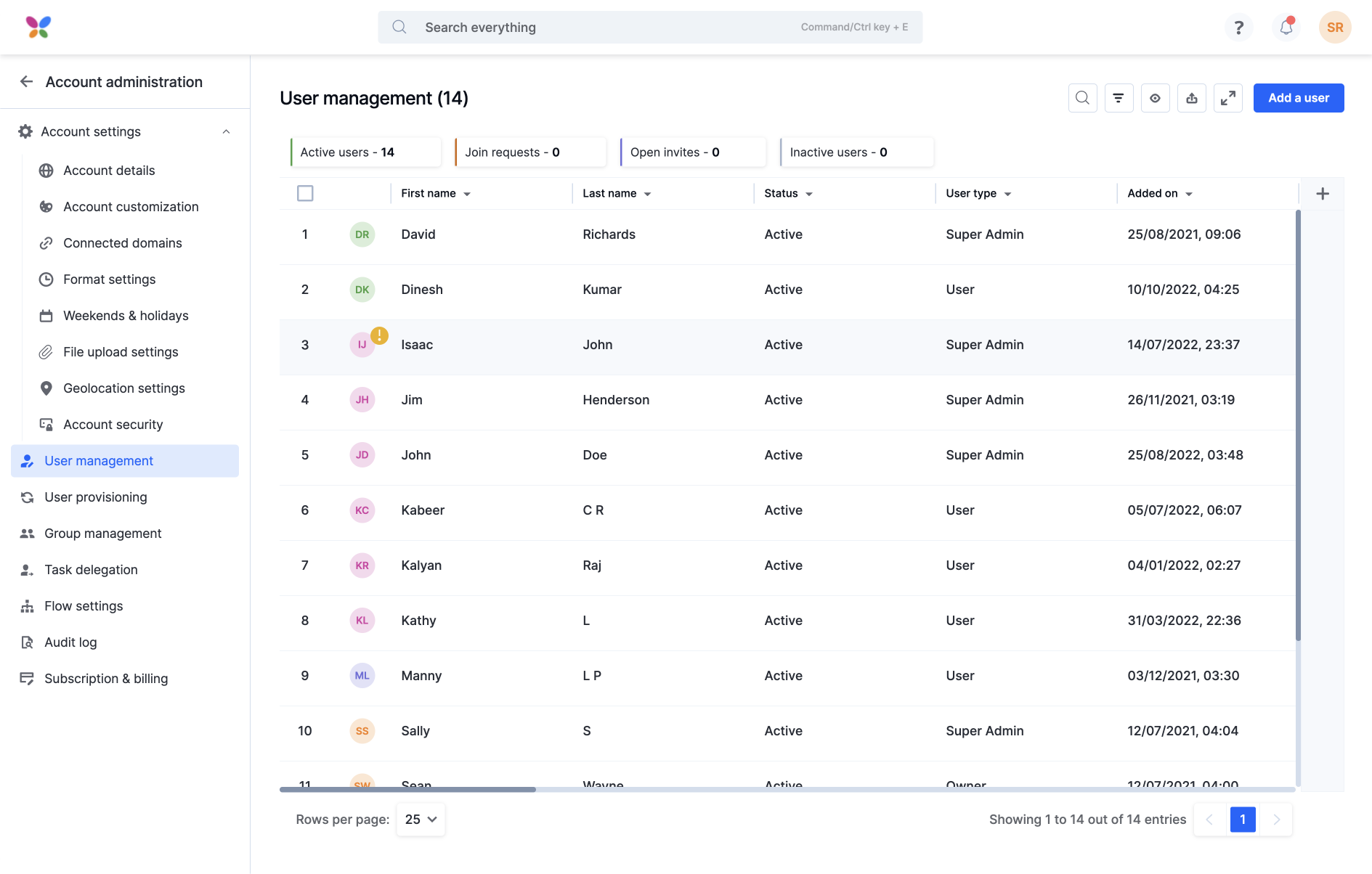Open the User type column dropdown
The image size is (1372, 874).
pyautogui.click(x=1007, y=194)
